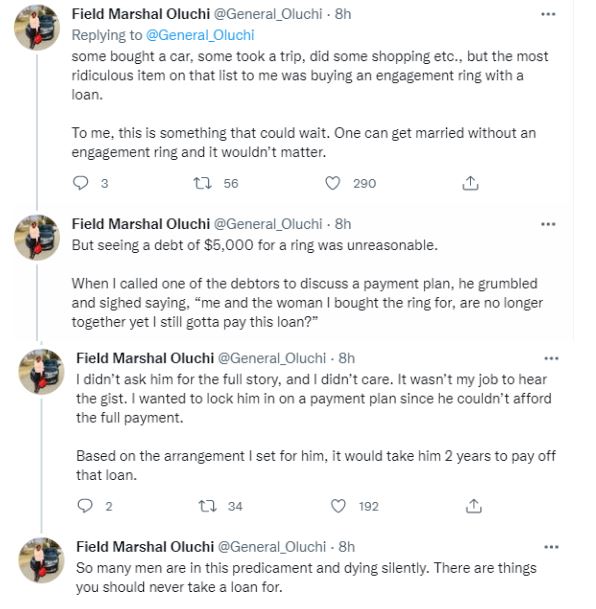596x609 pixels.
Task: Open more options on payment plan tweet
Action: (551, 358)
